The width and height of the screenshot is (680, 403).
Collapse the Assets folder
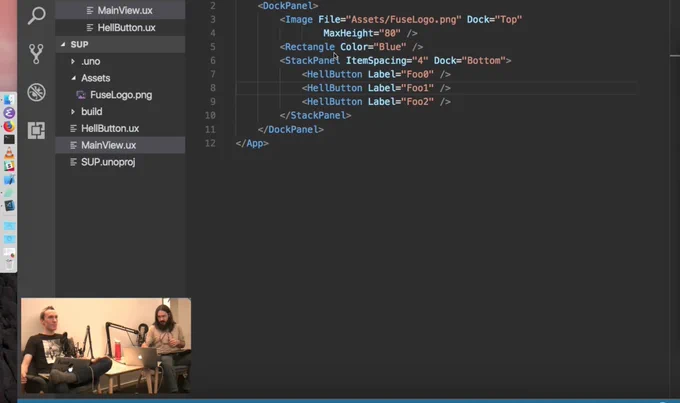73,78
